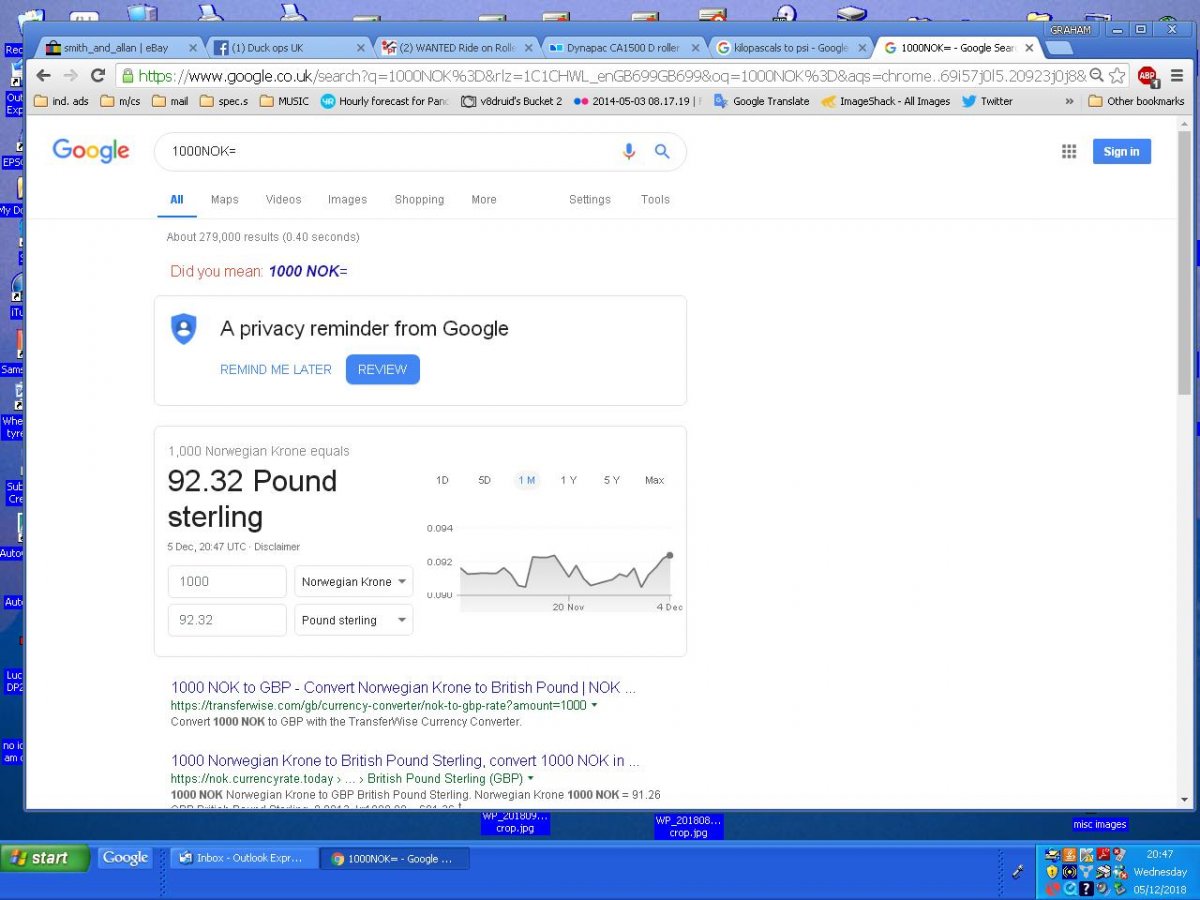The image size is (1200, 900).
Task: Close the smith_and_allan eBay tab
Action: (x=192, y=48)
